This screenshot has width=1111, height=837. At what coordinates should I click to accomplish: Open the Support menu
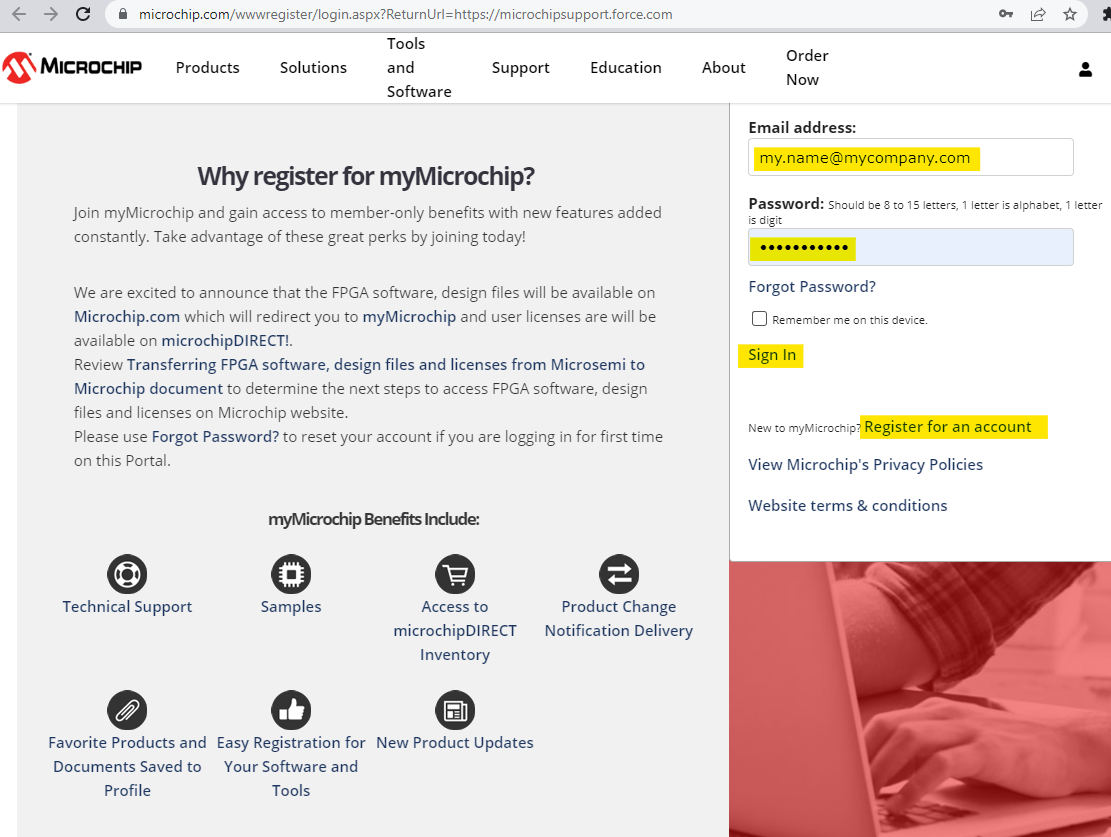(521, 67)
